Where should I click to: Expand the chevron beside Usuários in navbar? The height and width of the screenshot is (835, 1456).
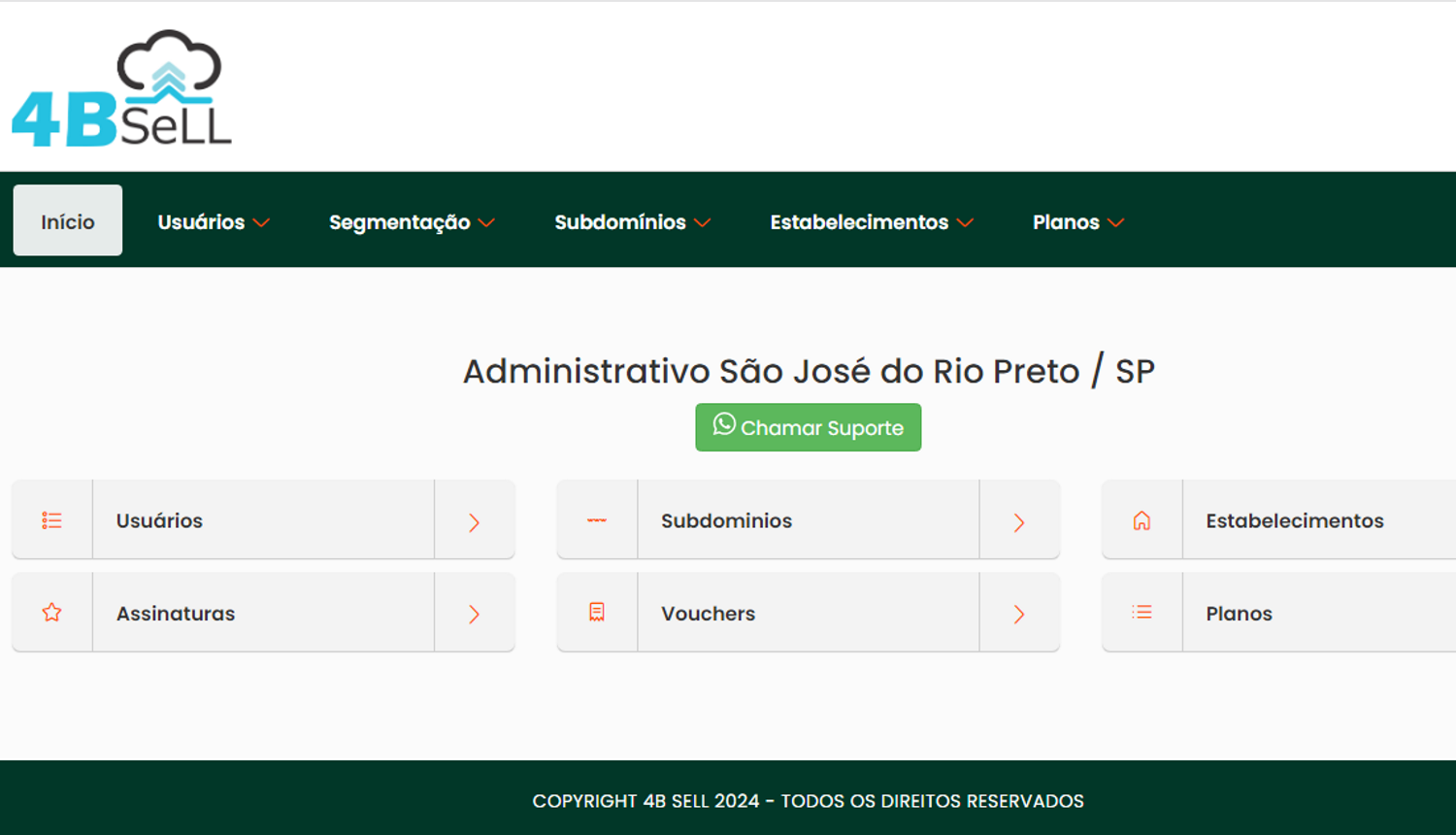261,223
